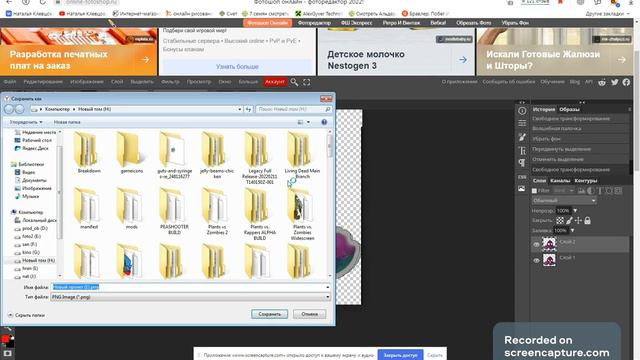Image resolution: width=640 pixels, height=360 pixels.
Task: Toggle fullscreen mode icon in the menu bar
Action: coord(307,82)
